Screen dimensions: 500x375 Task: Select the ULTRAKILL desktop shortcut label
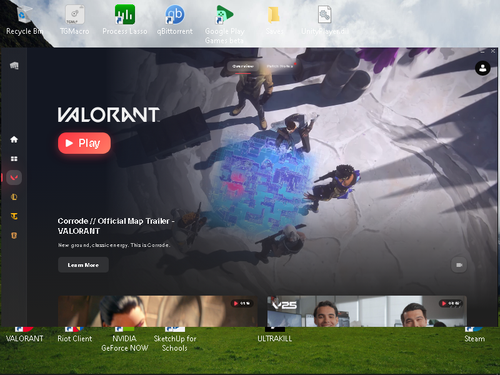275,338
